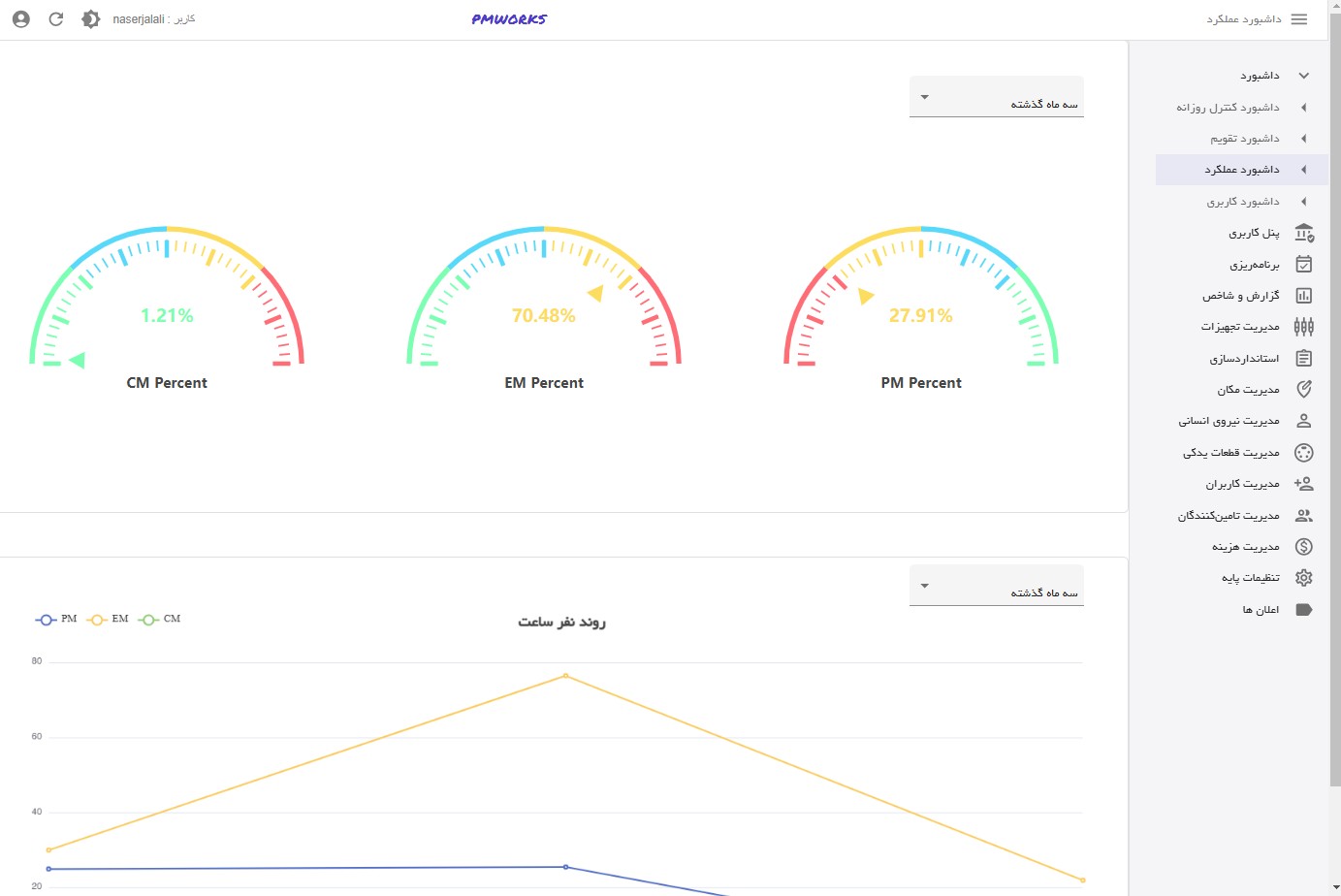1341x896 pixels.
Task: Toggle the brightness theme switch icon
Action: (x=90, y=19)
